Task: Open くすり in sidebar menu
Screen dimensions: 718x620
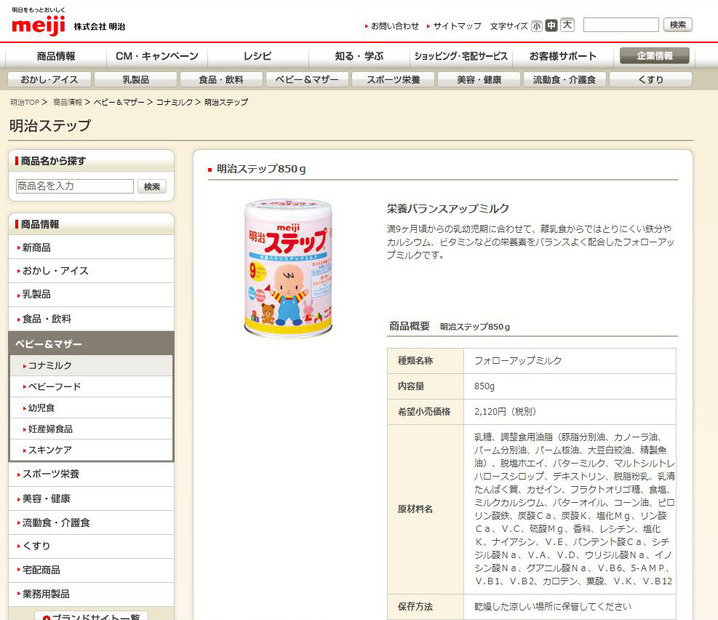Action: (91, 546)
